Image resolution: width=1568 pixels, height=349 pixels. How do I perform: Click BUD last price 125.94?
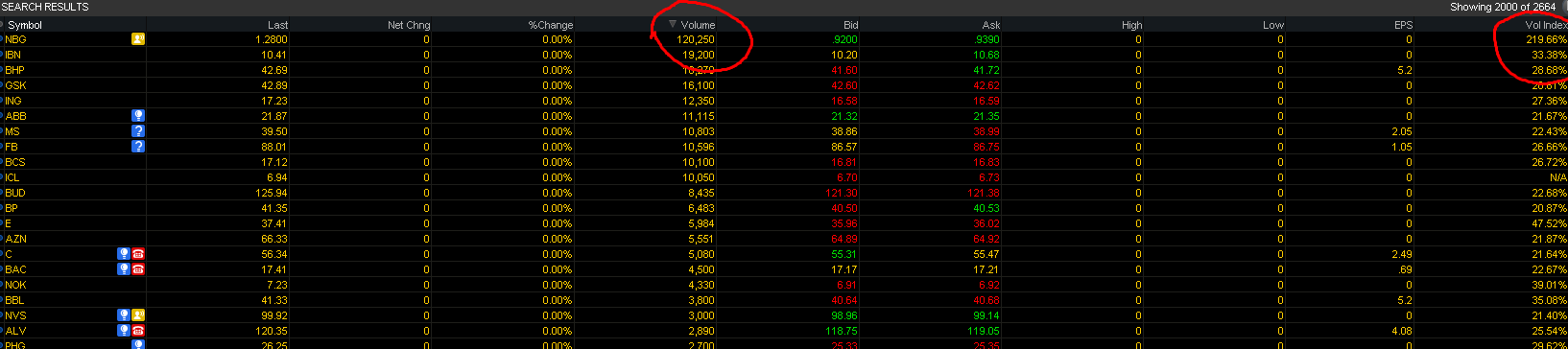tap(271, 193)
